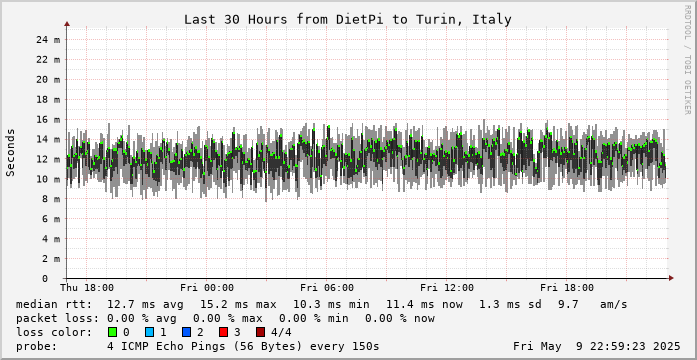This screenshot has height=360, width=697.
Task: Click the packet loss statistics line
Action: click(225, 319)
